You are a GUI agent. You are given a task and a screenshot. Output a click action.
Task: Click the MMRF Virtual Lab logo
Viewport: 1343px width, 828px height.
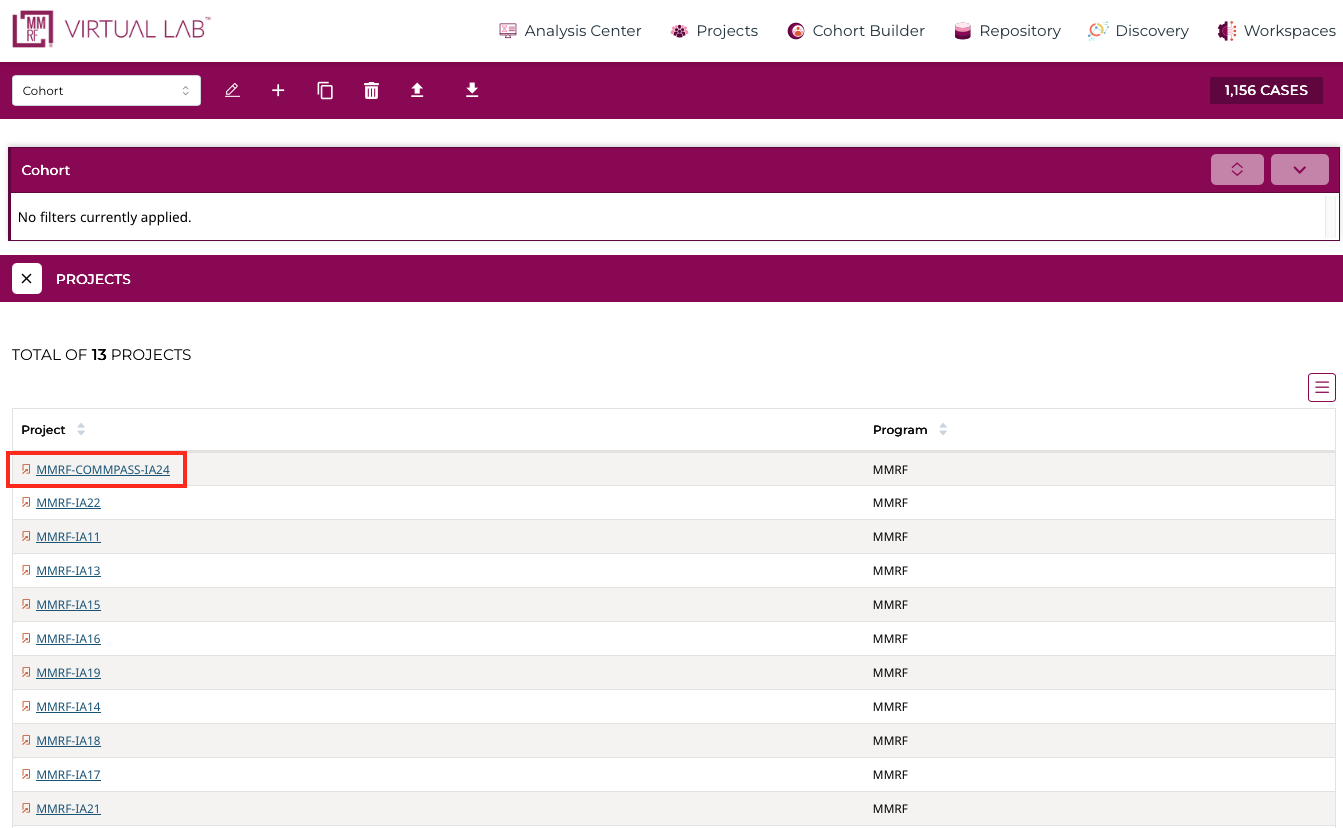coord(111,30)
